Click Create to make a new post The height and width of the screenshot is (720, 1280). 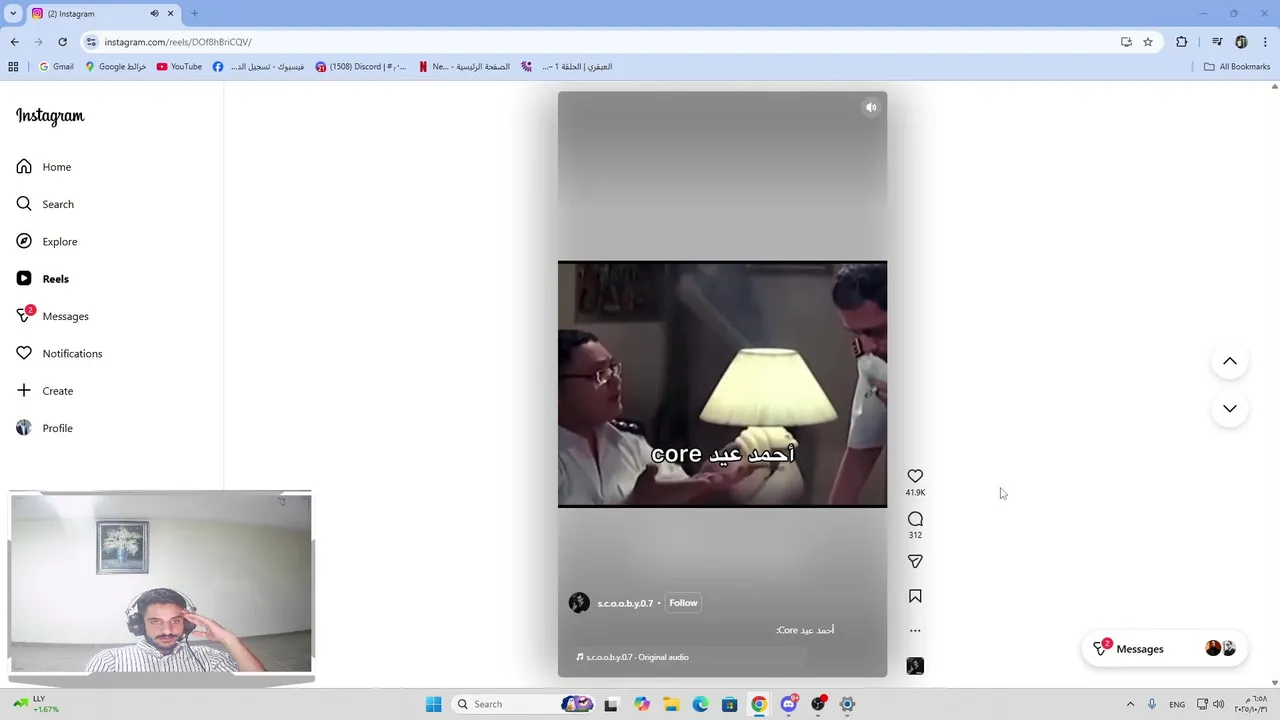click(45, 391)
